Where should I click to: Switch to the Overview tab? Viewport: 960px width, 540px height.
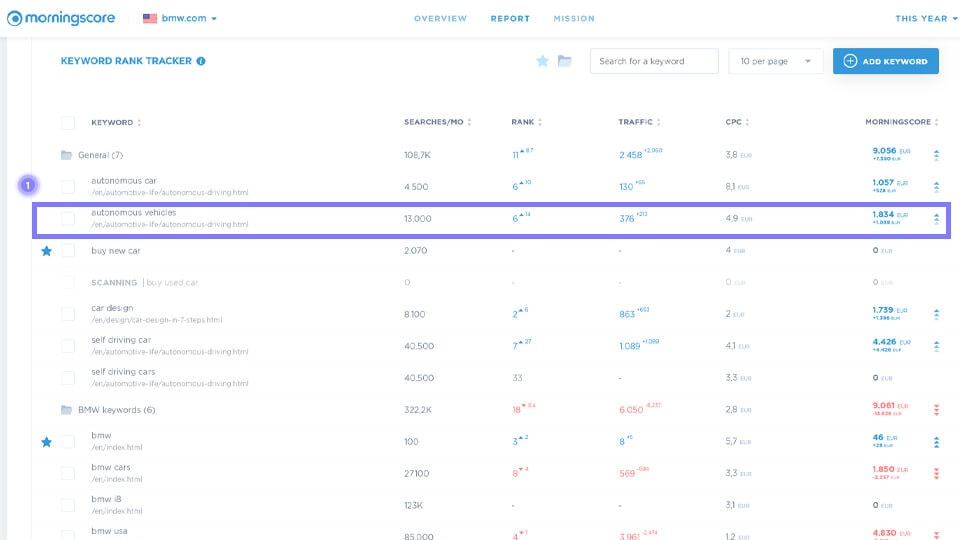440,18
